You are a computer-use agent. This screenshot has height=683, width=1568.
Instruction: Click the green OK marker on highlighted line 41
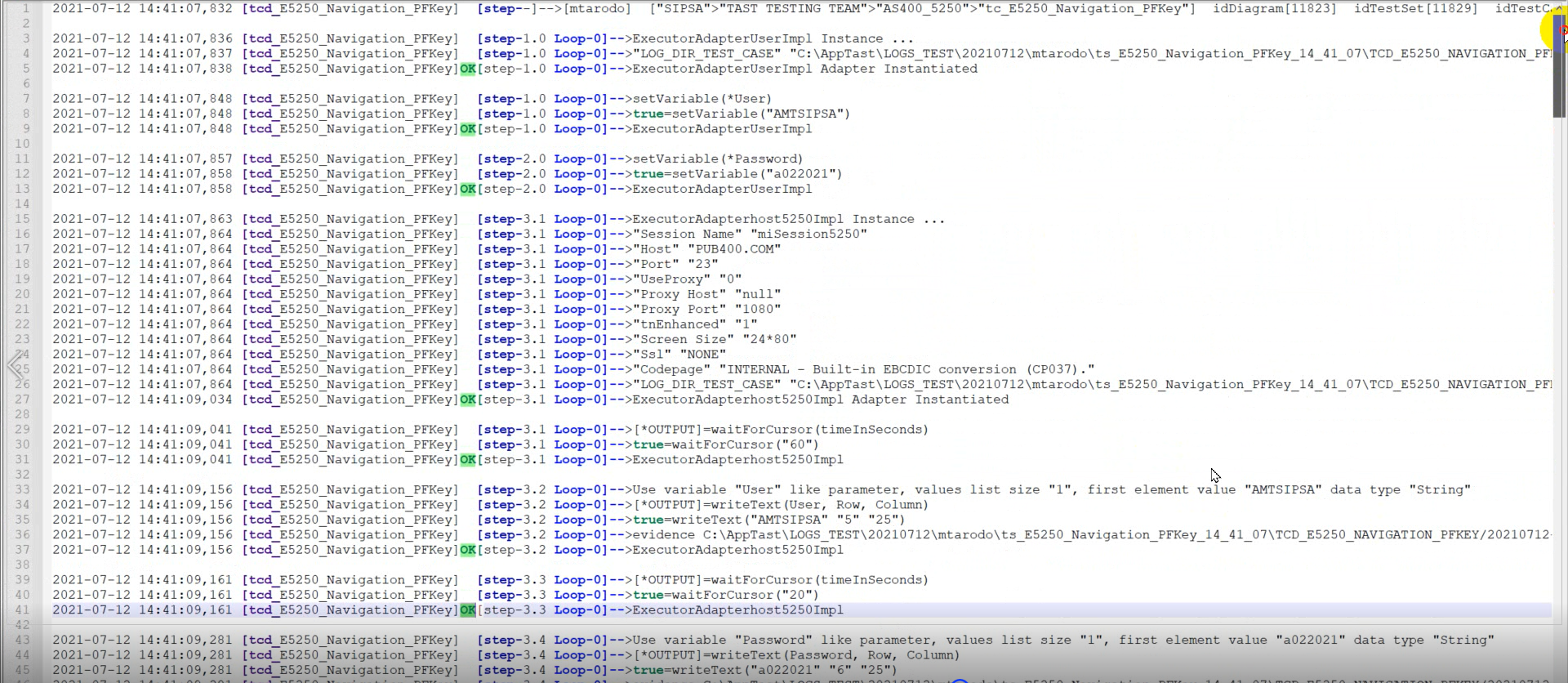click(467, 610)
